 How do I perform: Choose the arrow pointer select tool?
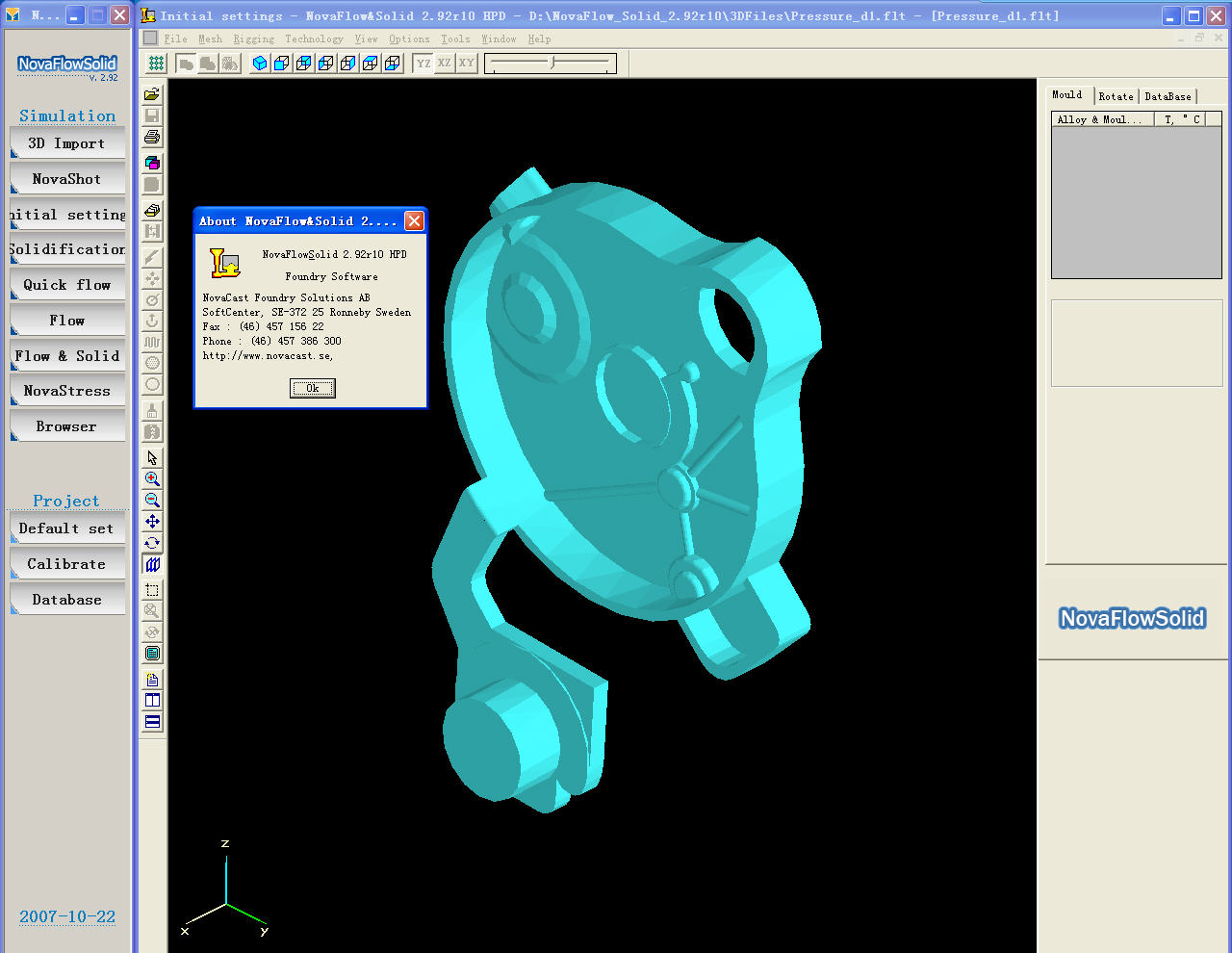152,458
